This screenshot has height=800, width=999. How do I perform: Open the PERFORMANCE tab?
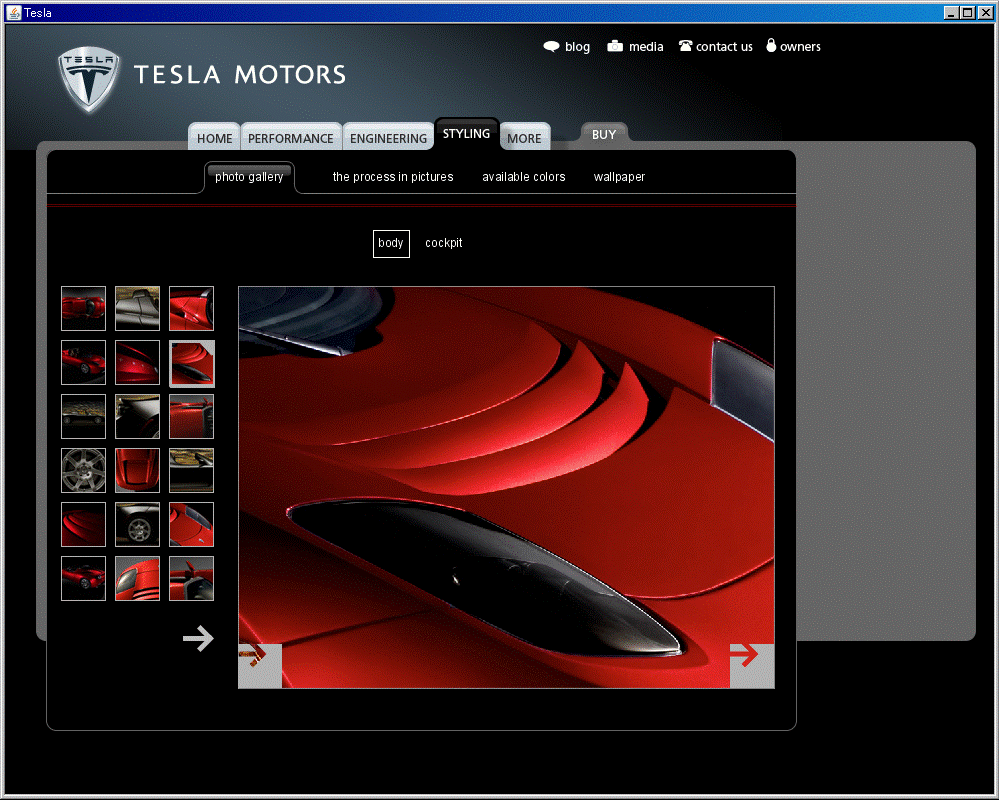[290, 139]
